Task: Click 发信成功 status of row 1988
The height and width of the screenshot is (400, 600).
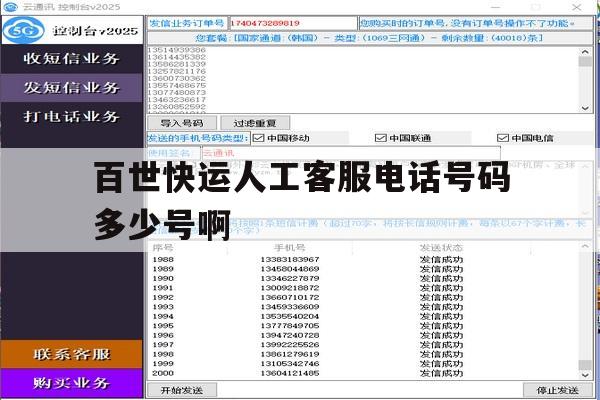Action: click(441, 260)
